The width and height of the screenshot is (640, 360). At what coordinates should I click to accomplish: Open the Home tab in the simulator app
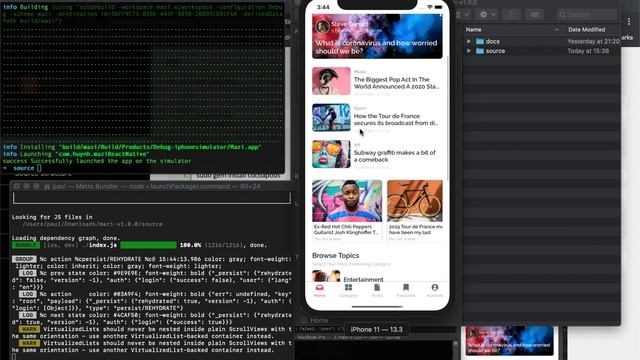(x=320, y=291)
